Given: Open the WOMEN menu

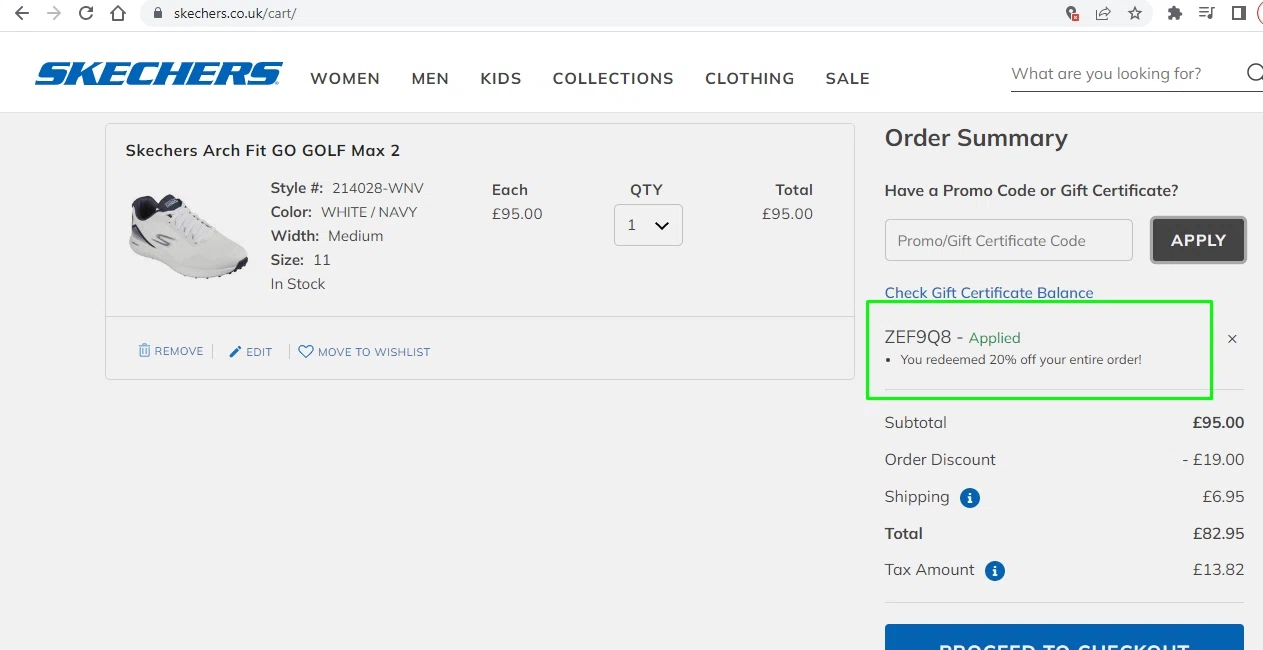Looking at the screenshot, I should pyautogui.click(x=345, y=78).
